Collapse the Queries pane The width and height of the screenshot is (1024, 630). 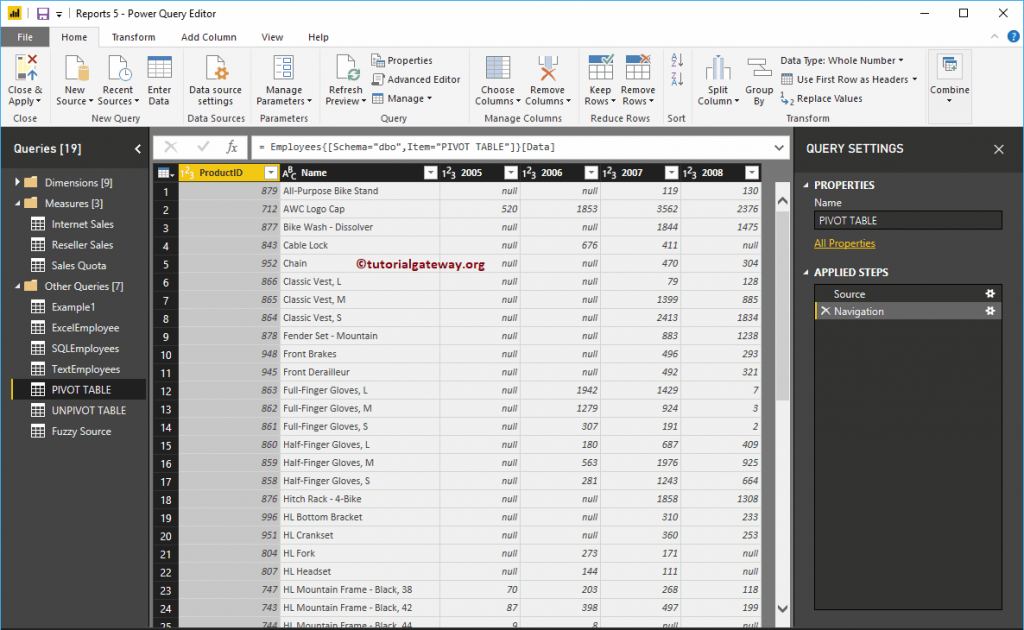(138, 149)
